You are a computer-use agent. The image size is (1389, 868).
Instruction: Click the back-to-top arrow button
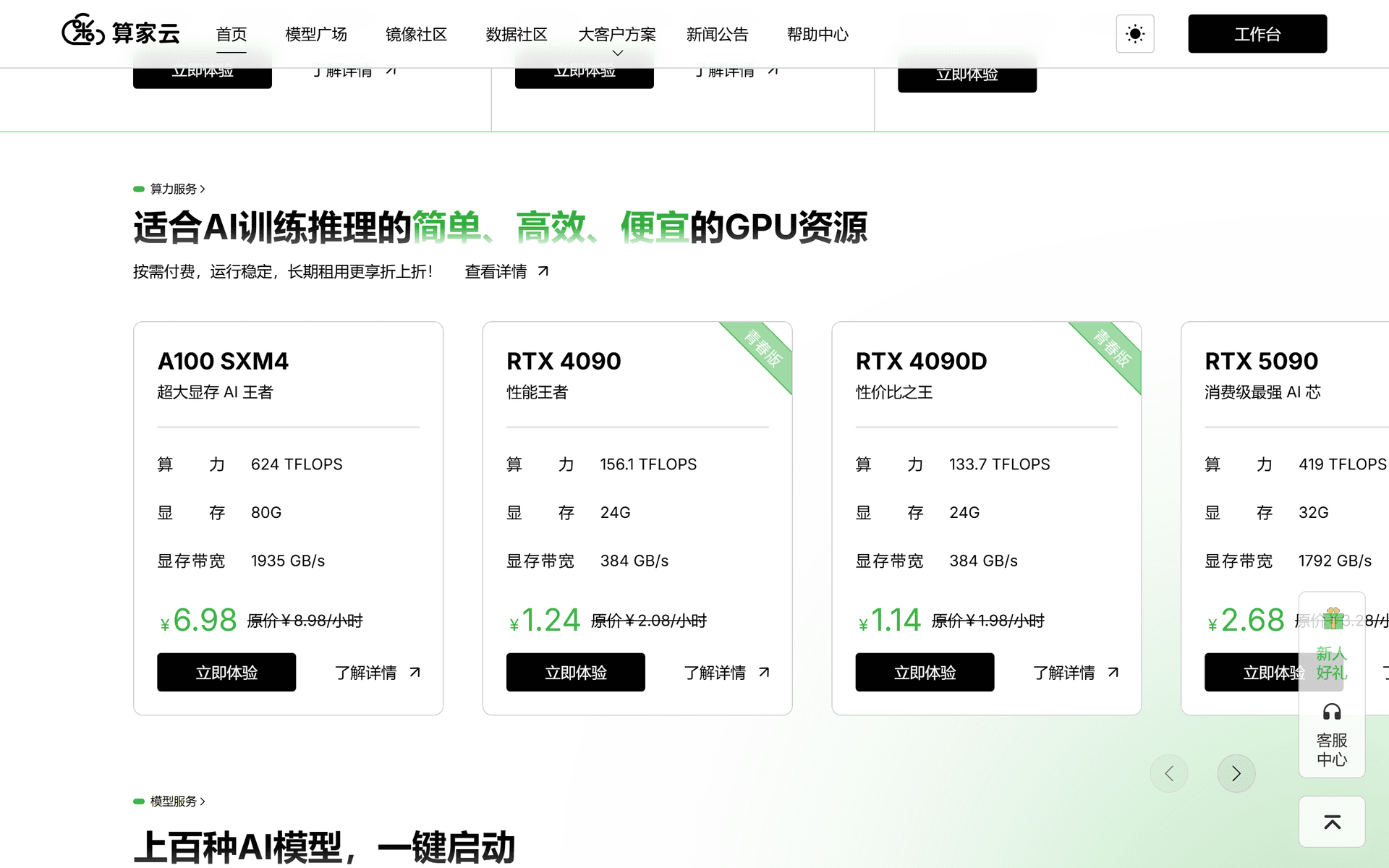click(x=1332, y=822)
